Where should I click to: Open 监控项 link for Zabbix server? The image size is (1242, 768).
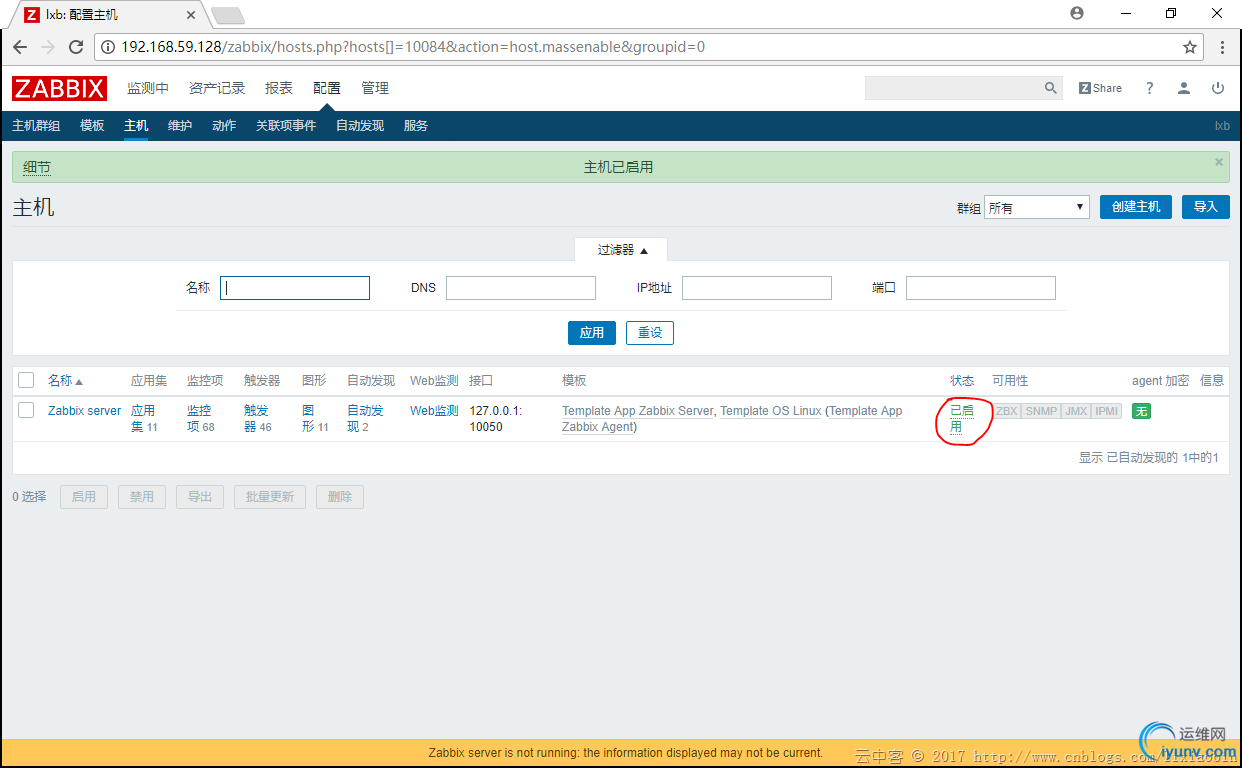coord(200,418)
